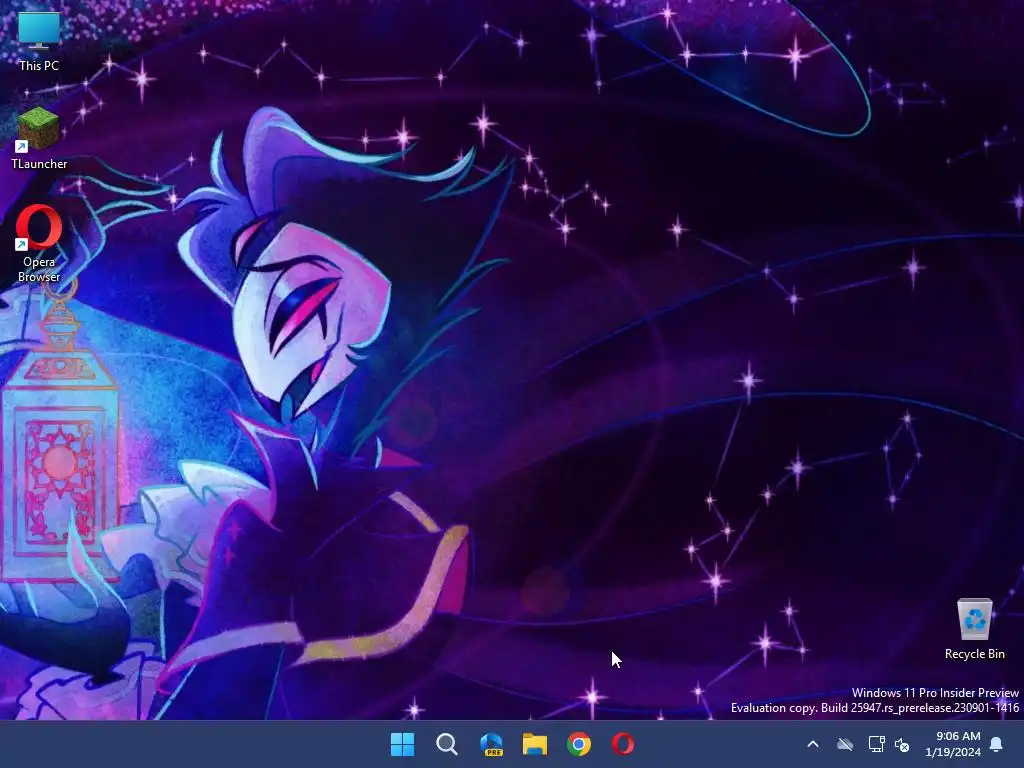Open the OneDrive tray icon
Screen dimensions: 1024x768
click(845, 744)
